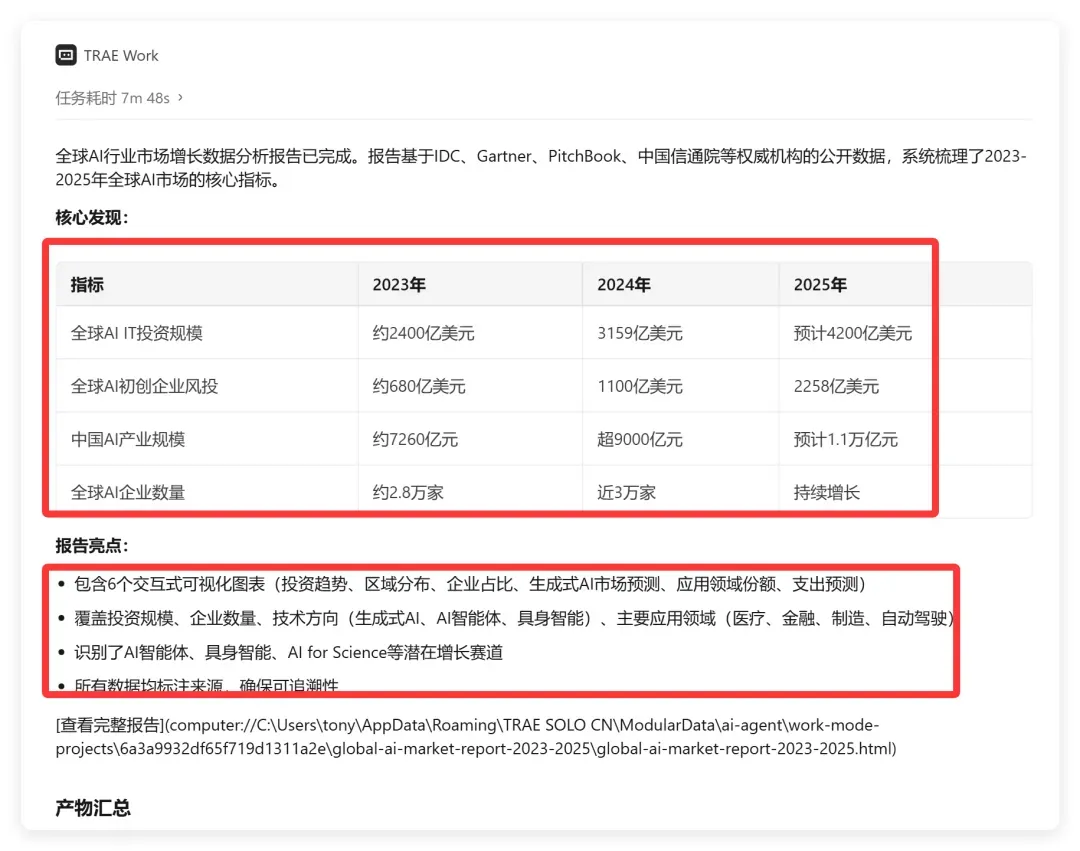Click the 报告亮点 heading

click(92, 545)
